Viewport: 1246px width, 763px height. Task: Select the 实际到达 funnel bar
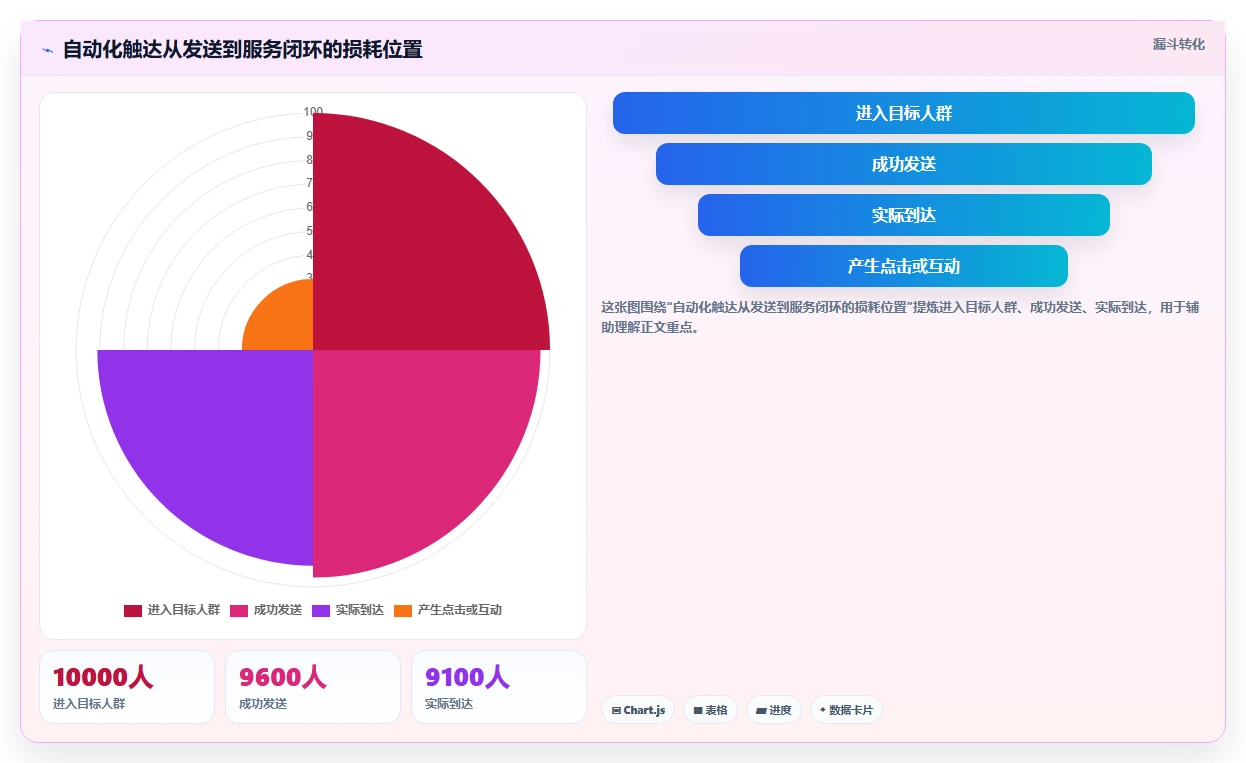click(x=903, y=215)
